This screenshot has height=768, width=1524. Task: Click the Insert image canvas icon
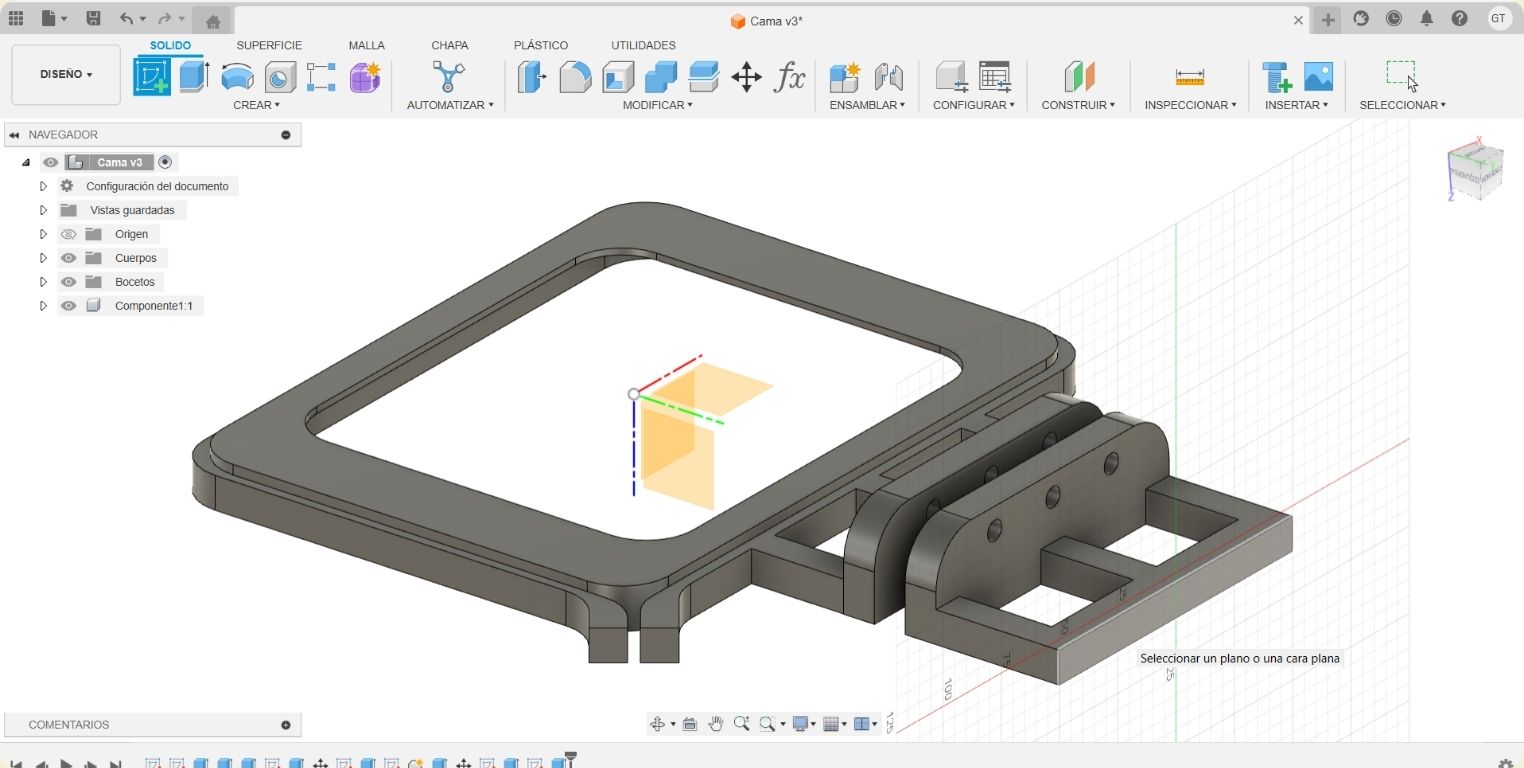coord(1318,77)
